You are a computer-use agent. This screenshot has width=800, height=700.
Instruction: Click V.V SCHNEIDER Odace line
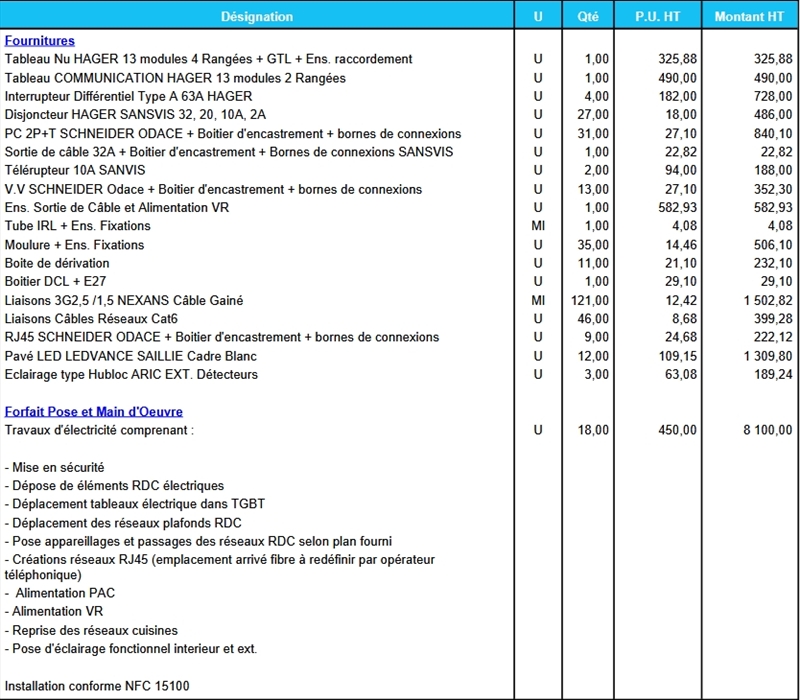pos(213,189)
